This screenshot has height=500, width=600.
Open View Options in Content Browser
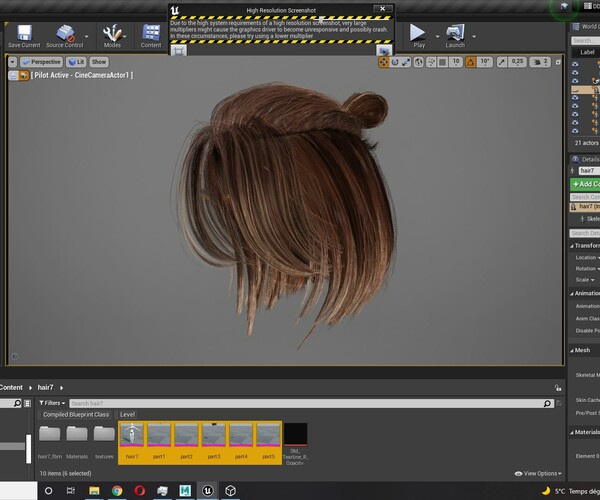[x=538, y=474]
